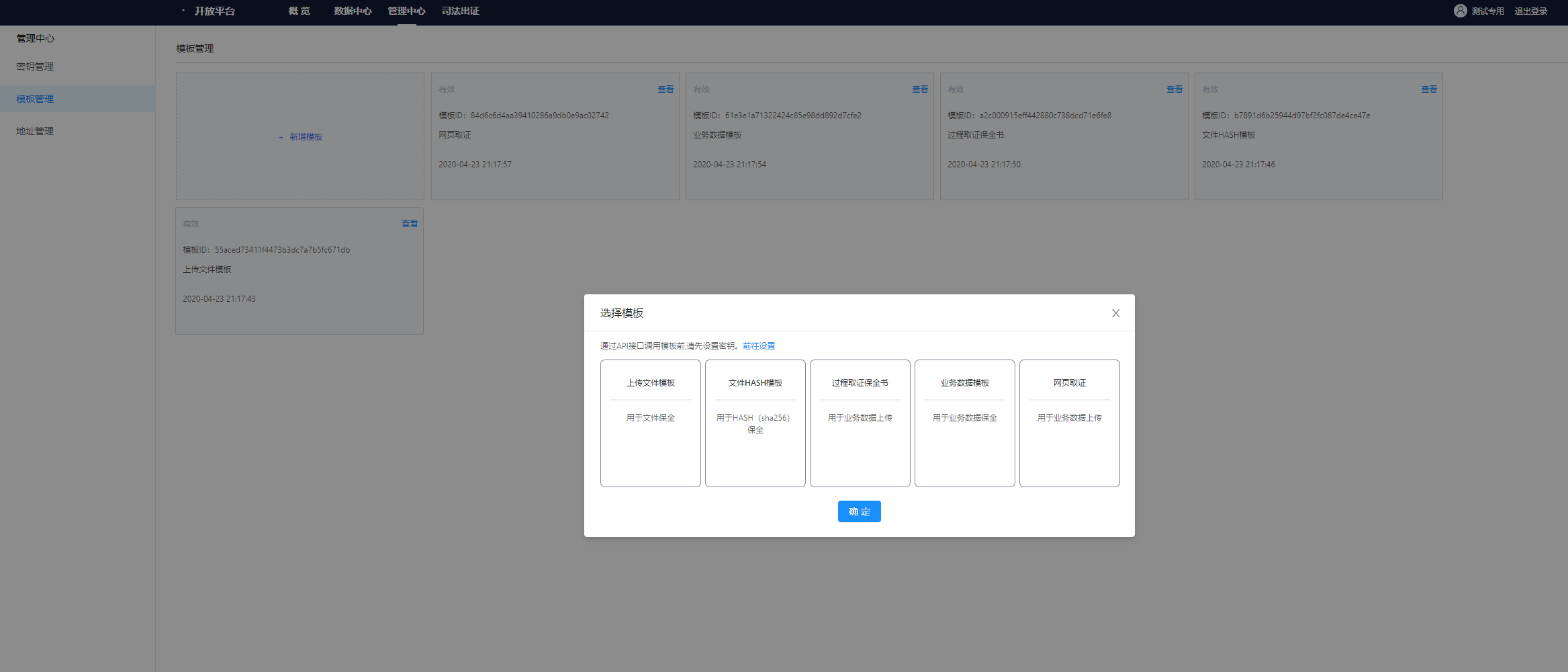
Task: Click the timestamp 2020-04-23 21:17:54
Action: 729,165
